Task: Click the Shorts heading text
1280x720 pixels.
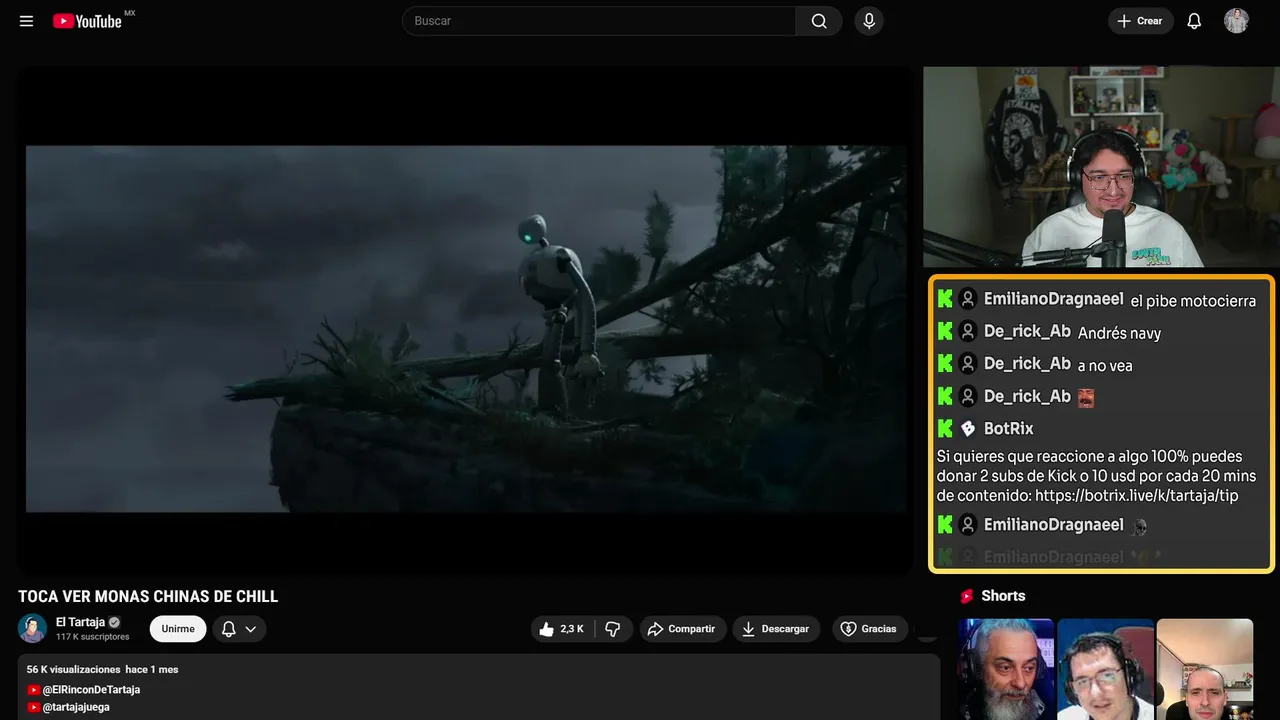Action: click(x=1003, y=596)
